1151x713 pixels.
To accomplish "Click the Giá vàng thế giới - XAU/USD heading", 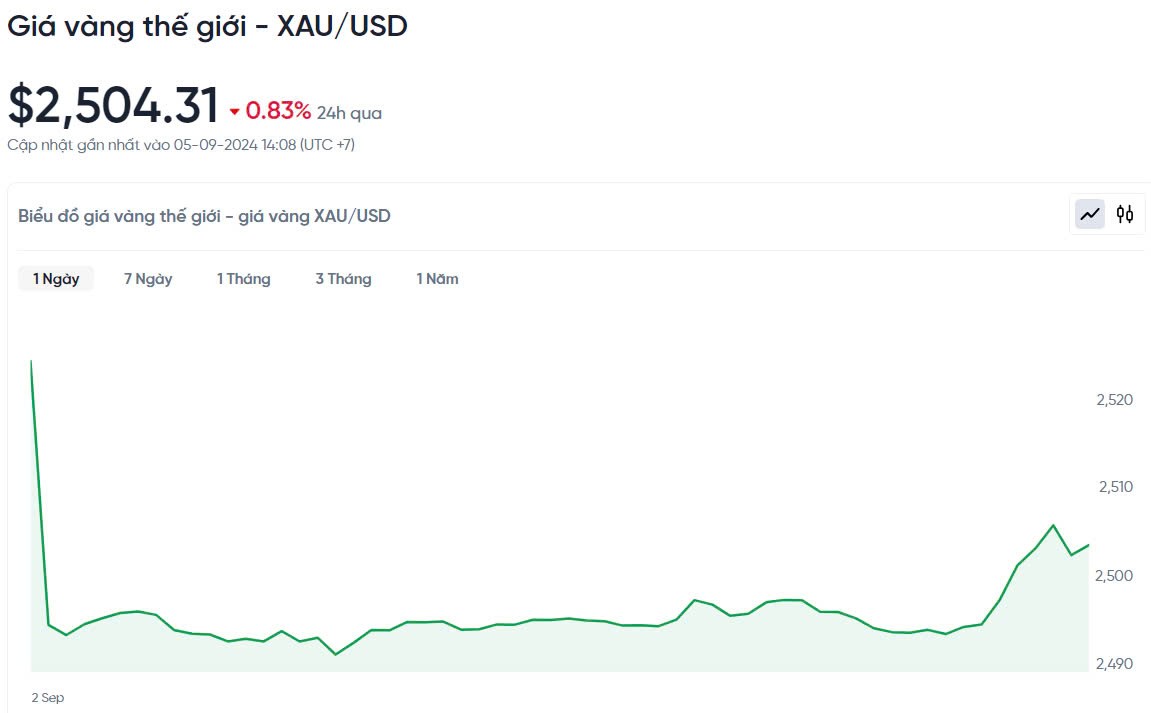I will tap(208, 27).
